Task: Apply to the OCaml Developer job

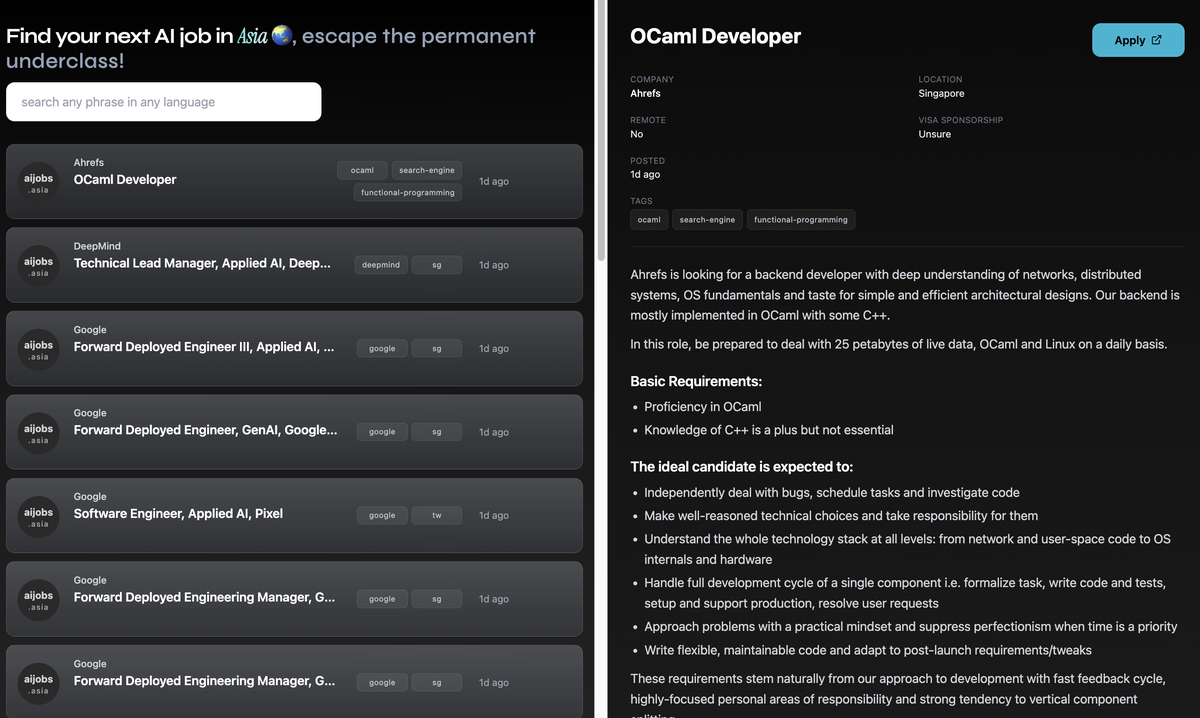Action: click(1138, 40)
